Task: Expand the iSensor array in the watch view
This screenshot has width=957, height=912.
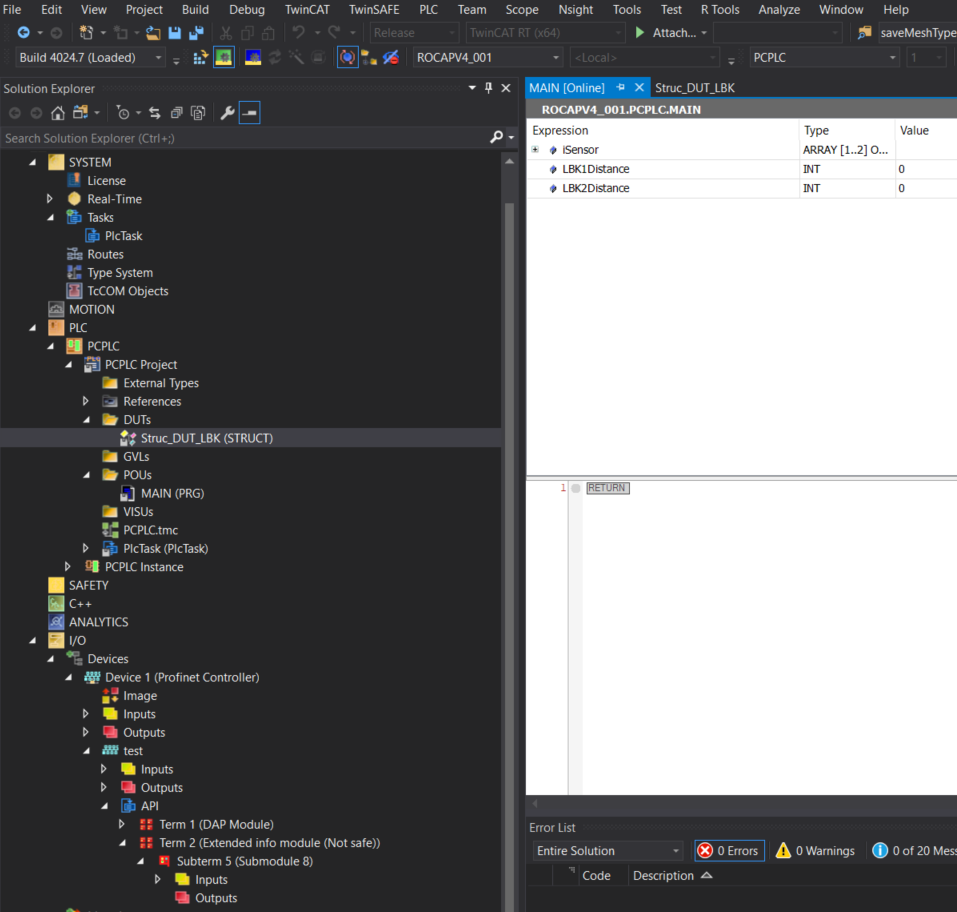Action: [x=535, y=150]
